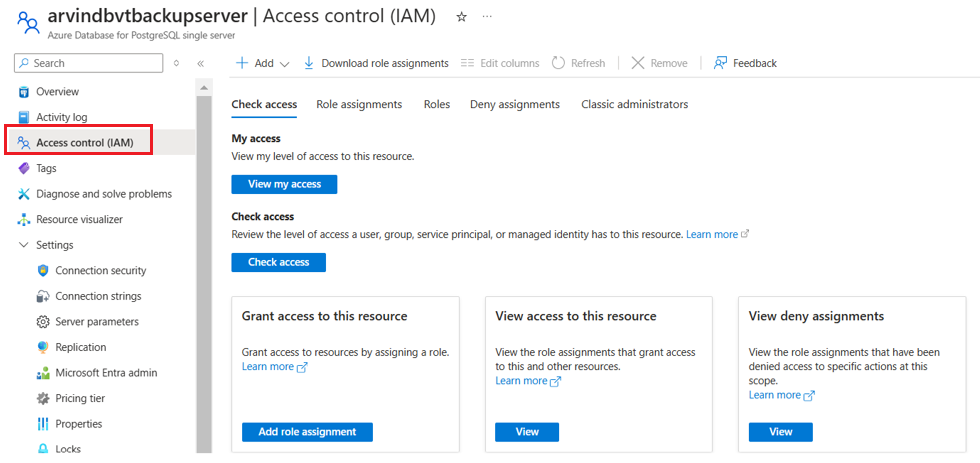Click the sidebar vertical scrollbar
980x463 pixels.
[204, 270]
